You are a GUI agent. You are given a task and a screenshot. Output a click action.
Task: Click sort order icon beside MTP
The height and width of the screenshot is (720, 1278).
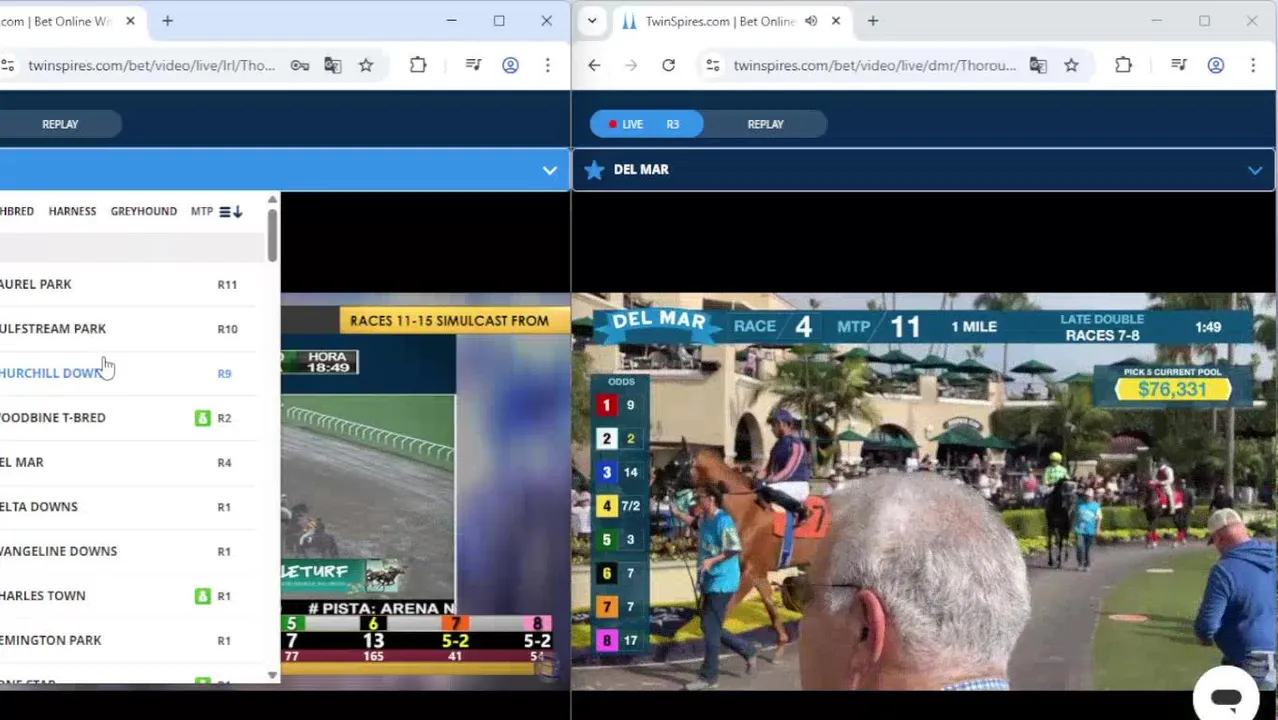click(231, 211)
